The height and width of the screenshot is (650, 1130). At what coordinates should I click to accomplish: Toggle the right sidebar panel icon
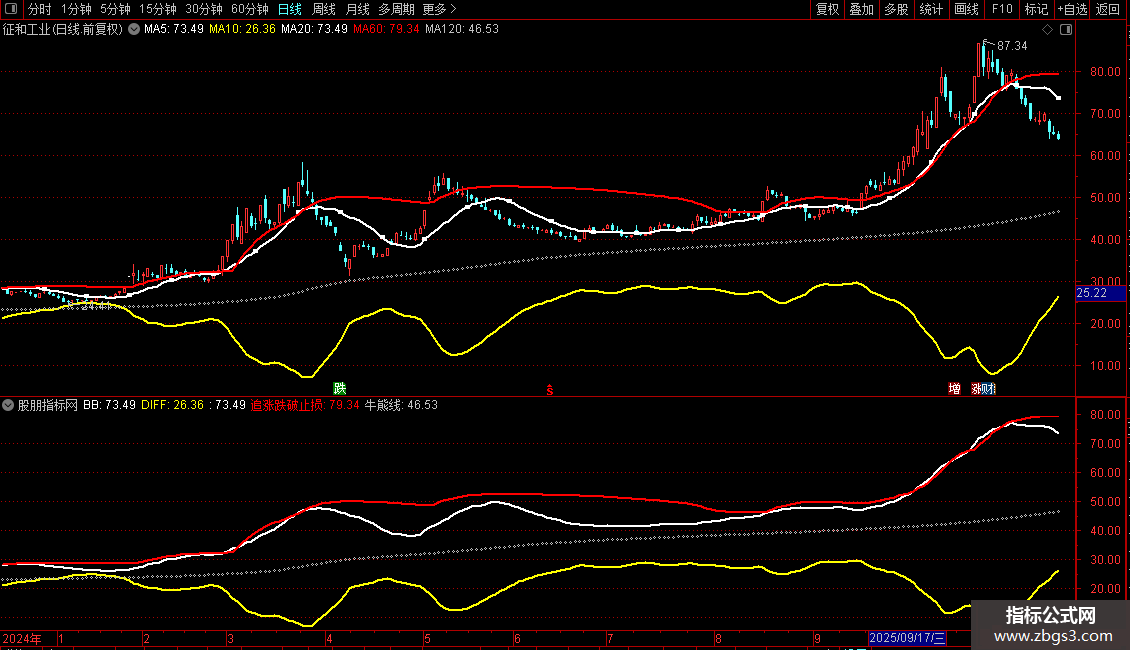1066,30
